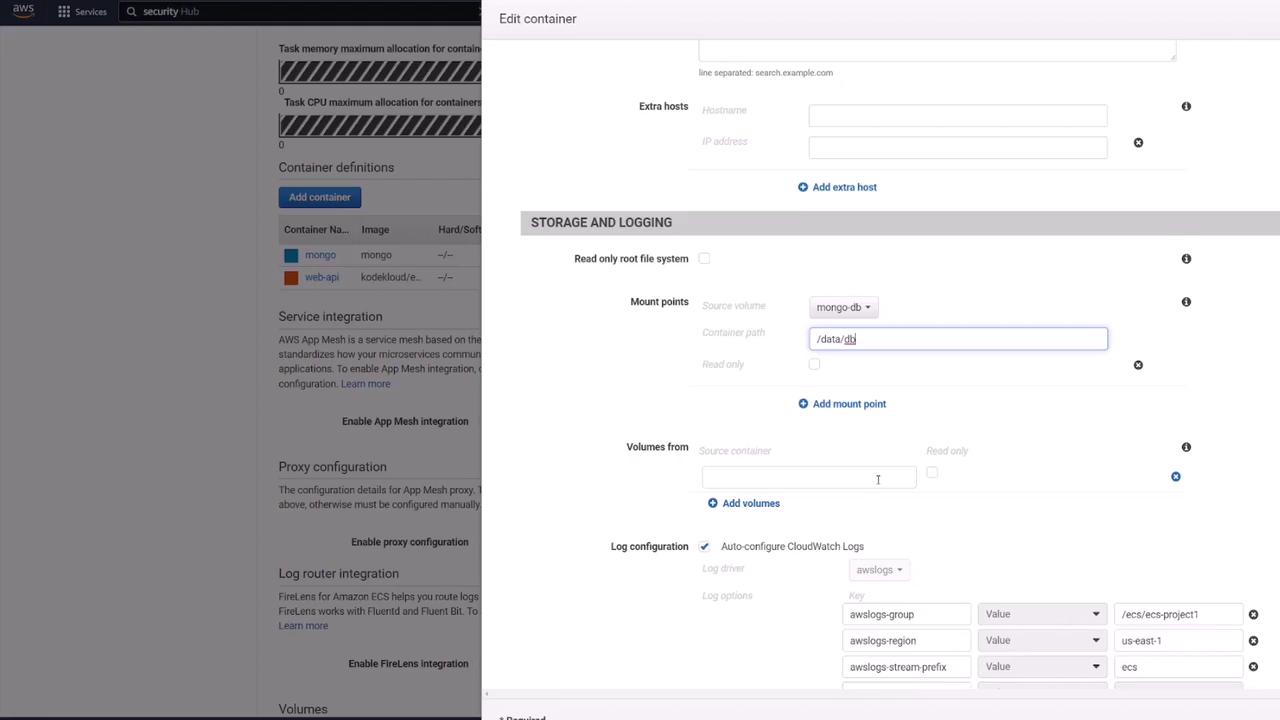Click Add extra host link
Image resolution: width=1280 pixels, height=720 pixels.
click(x=837, y=187)
